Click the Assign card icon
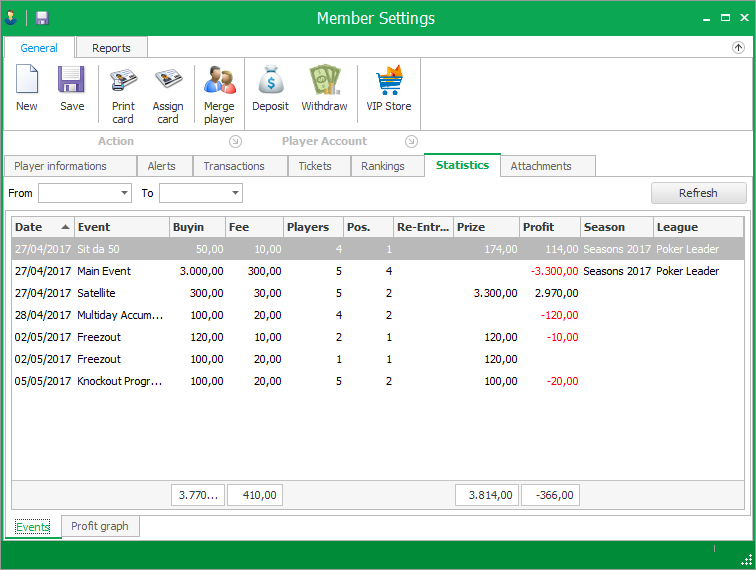 168,79
